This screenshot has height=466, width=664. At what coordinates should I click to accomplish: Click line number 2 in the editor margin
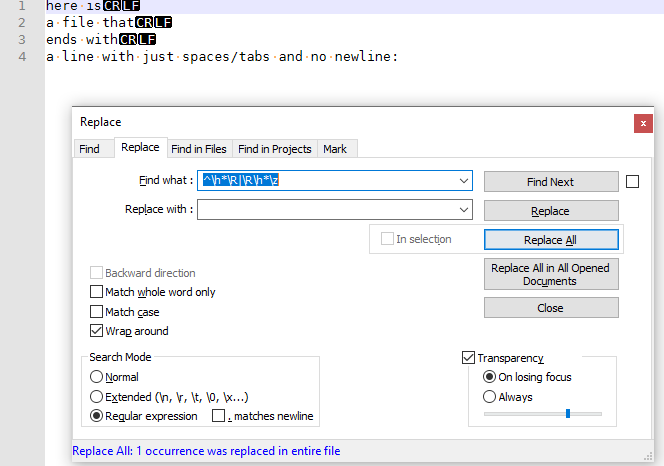(x=22, y=22)
